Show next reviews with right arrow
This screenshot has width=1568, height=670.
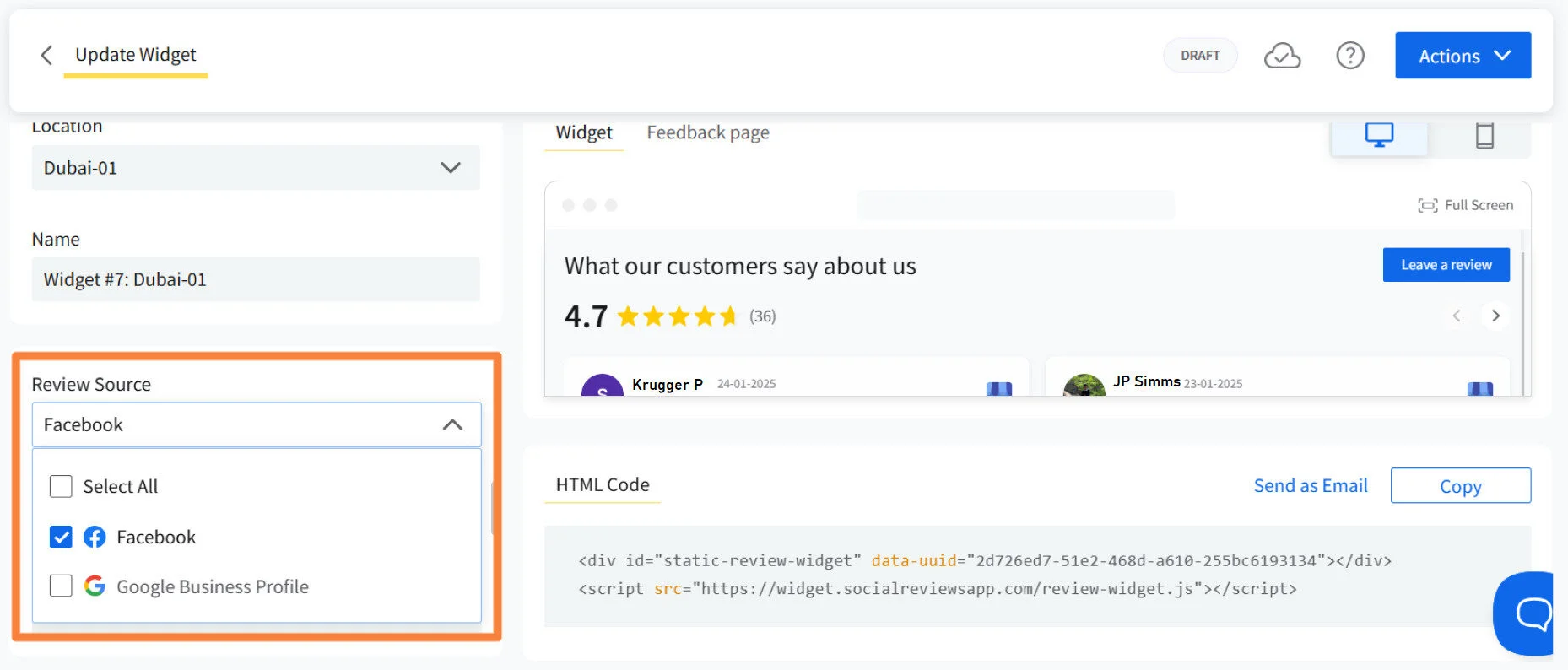[1495, 316]
